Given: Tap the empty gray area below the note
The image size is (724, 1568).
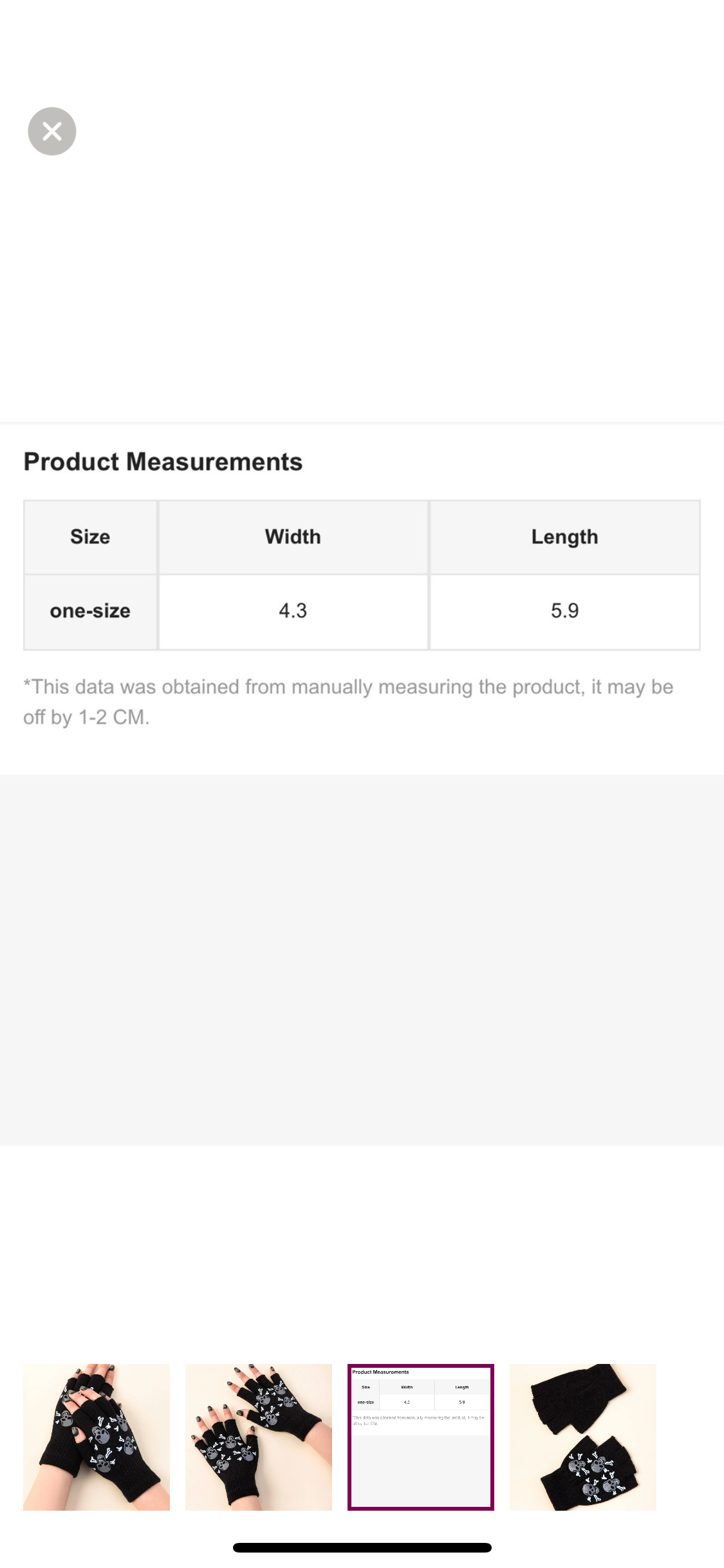Looking at the screenshot, I should 362,959.
